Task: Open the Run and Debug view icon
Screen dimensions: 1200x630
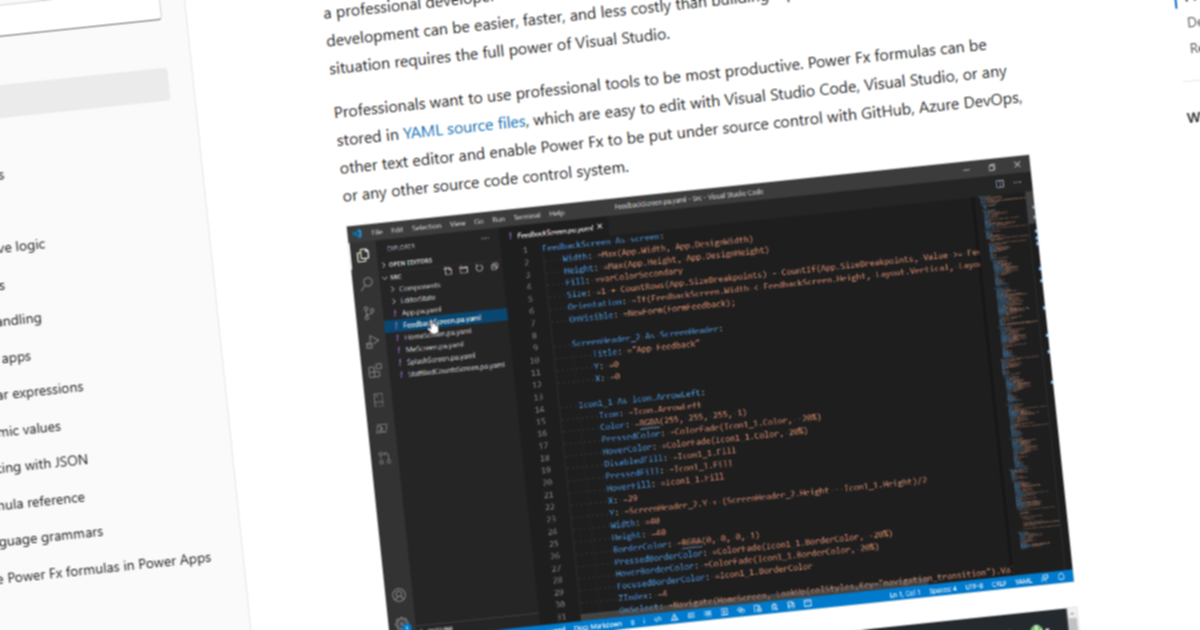Action: [372, 342]
